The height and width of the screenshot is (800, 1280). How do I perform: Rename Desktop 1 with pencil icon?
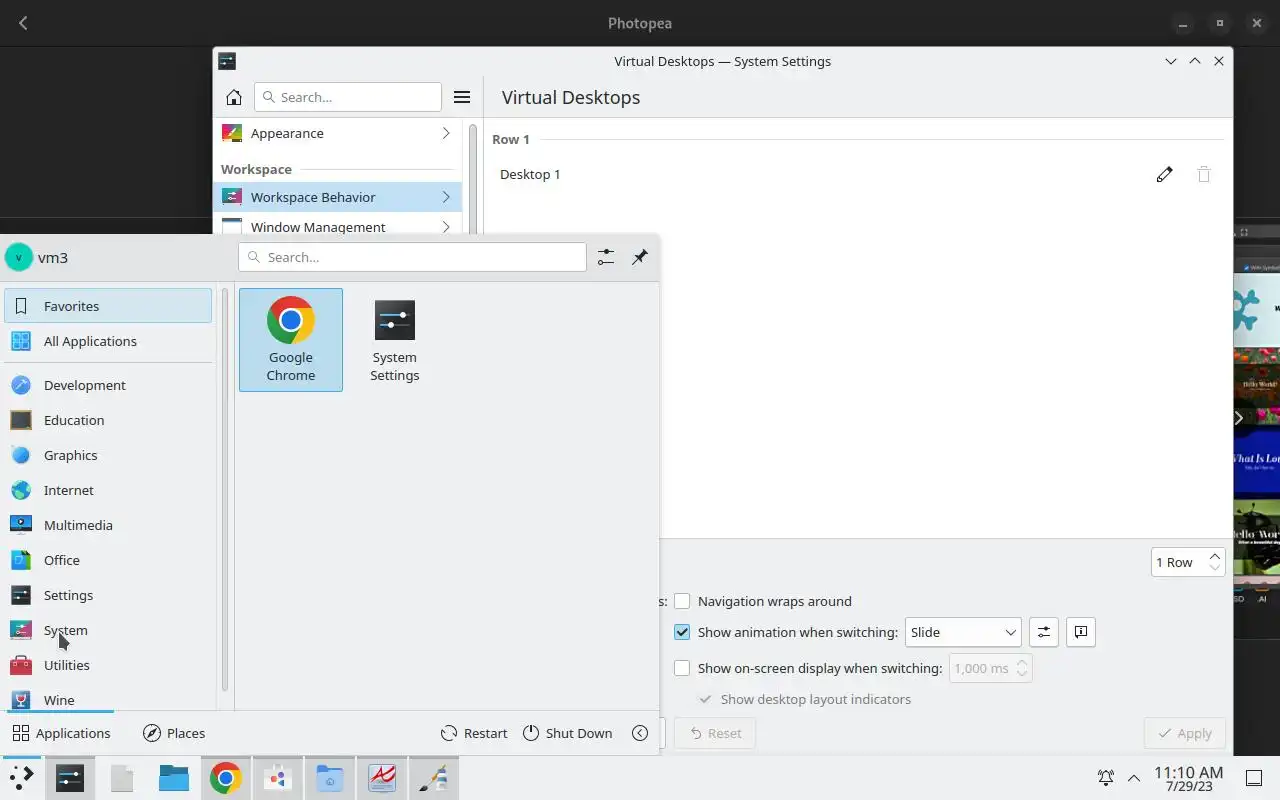point(1164,174)
